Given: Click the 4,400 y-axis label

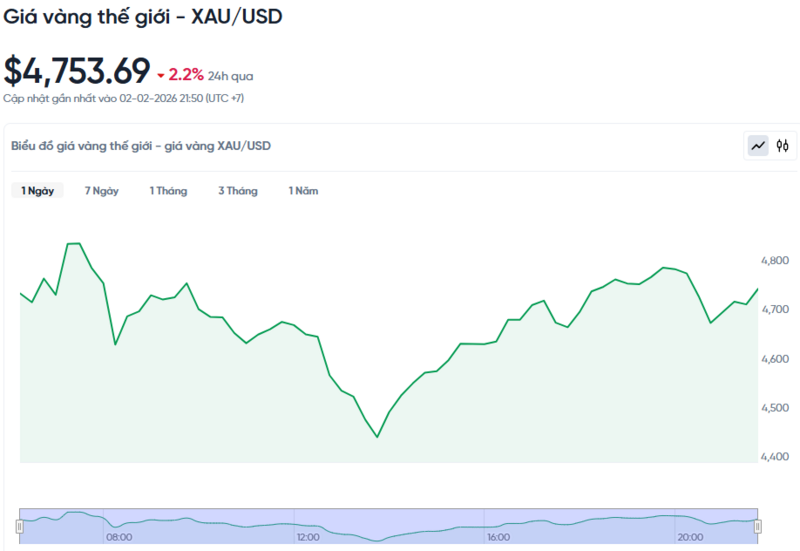Looking at the screenshot, I should [x=775, y=457].
